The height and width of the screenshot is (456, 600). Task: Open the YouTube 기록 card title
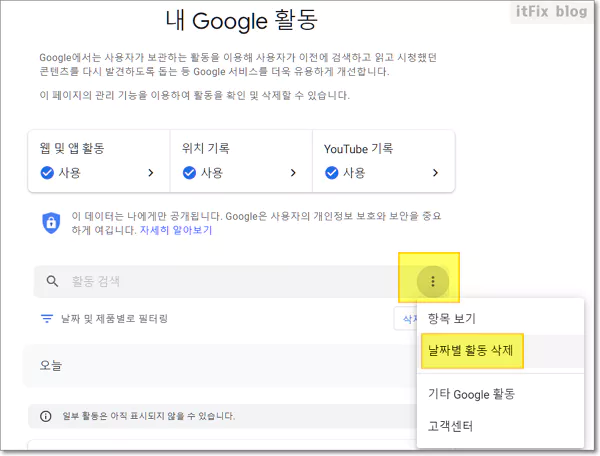(x=359, y=148)
